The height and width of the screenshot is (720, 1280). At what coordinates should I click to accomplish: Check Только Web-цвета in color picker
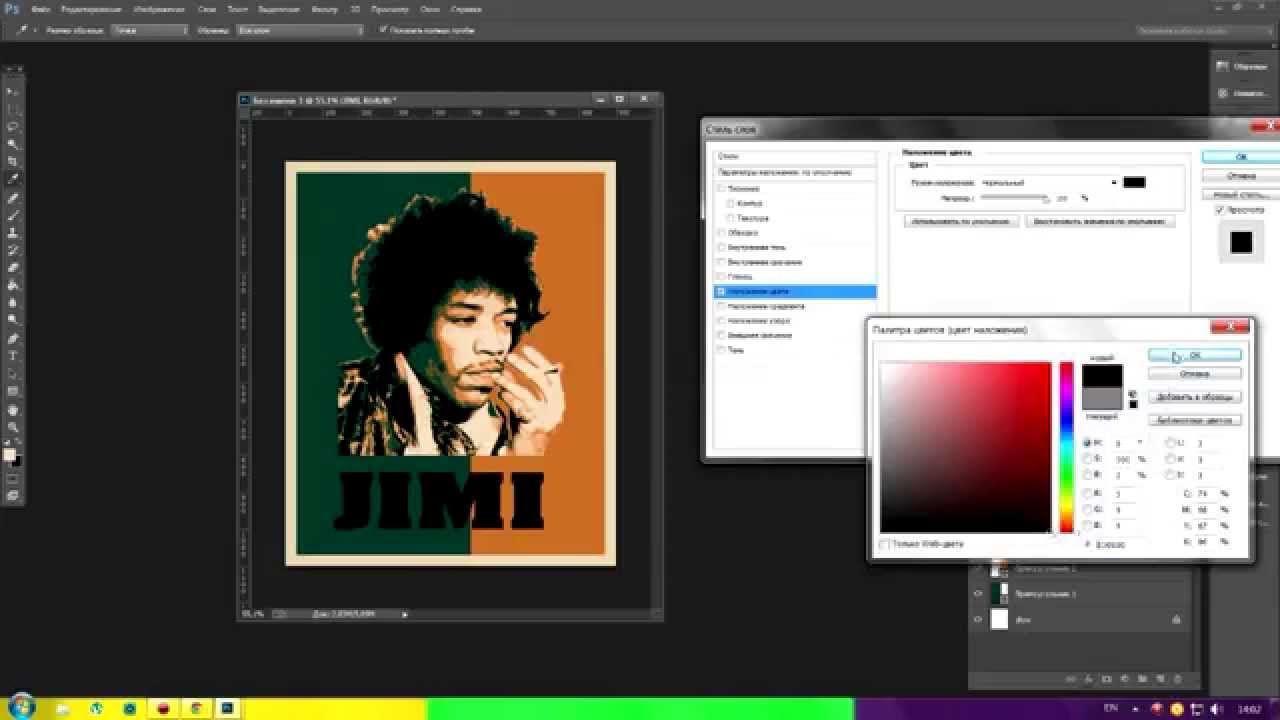tap(884, 544)
